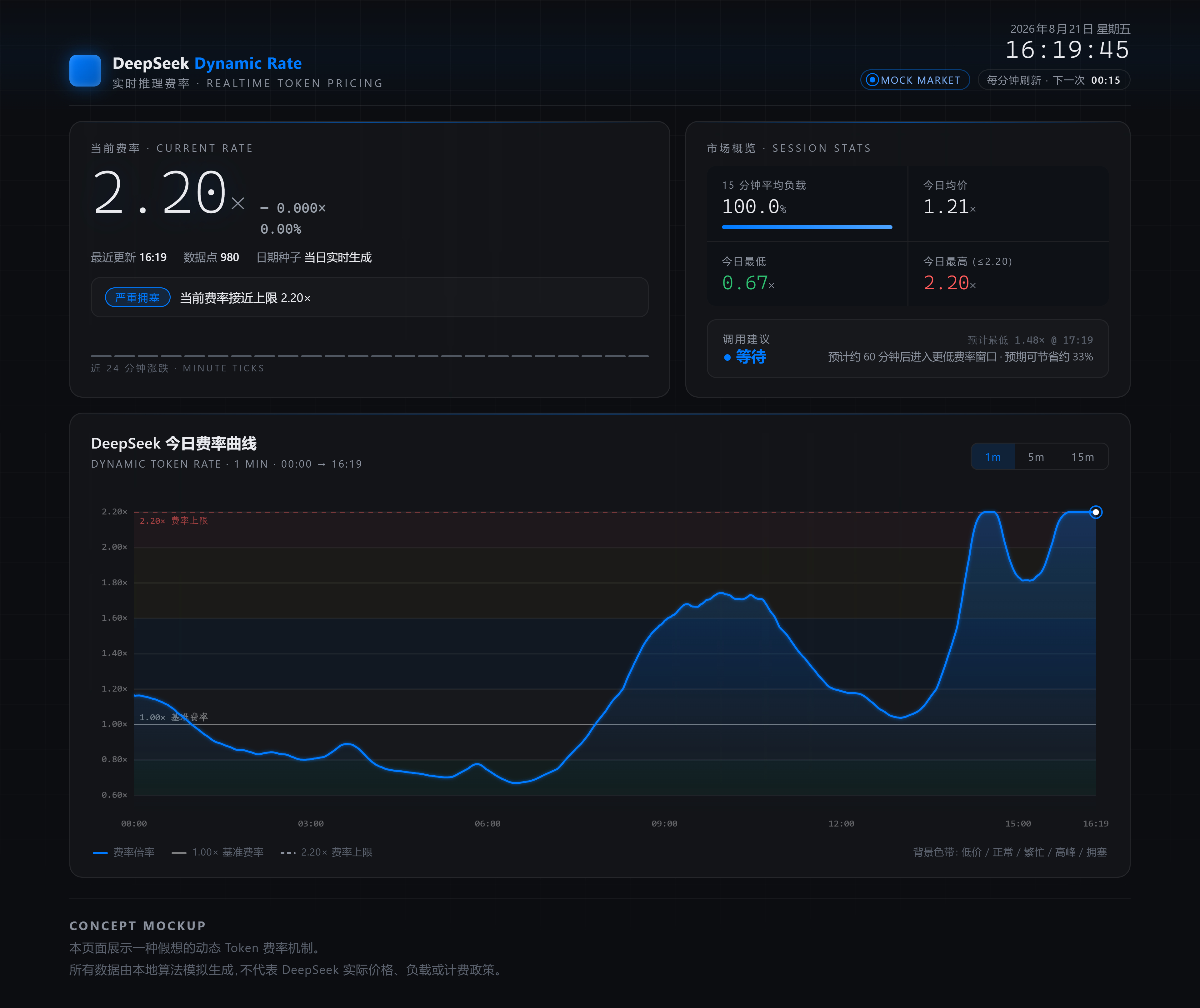Click the grey line swatch for 基准费率 legend

coord(179,853)
